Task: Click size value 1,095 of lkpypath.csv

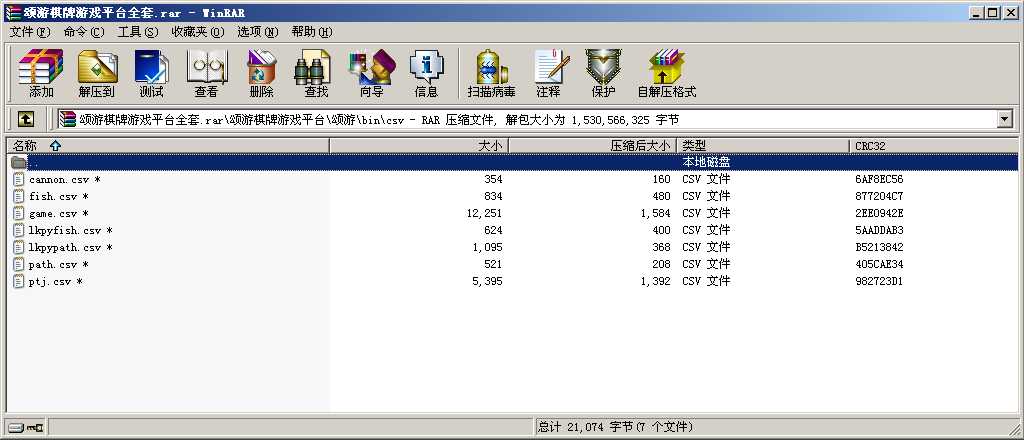Action: coord(487,247)
